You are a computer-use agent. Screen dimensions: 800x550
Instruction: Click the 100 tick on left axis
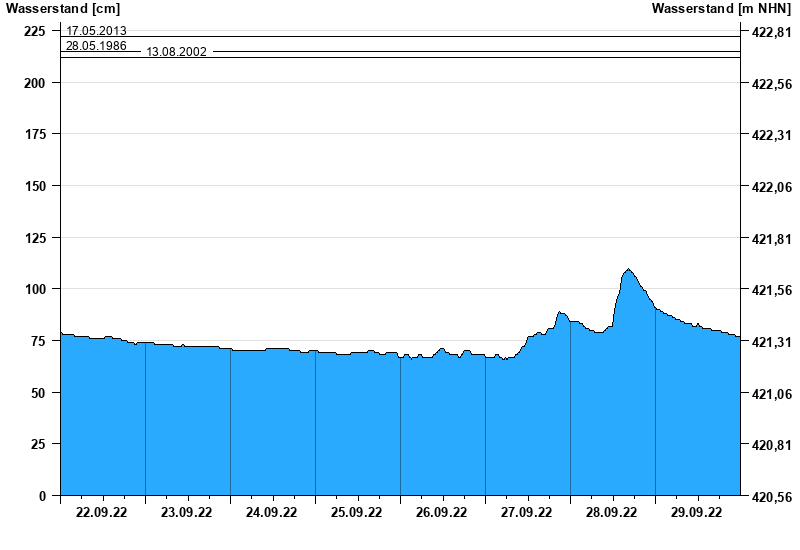click(35, 289)
